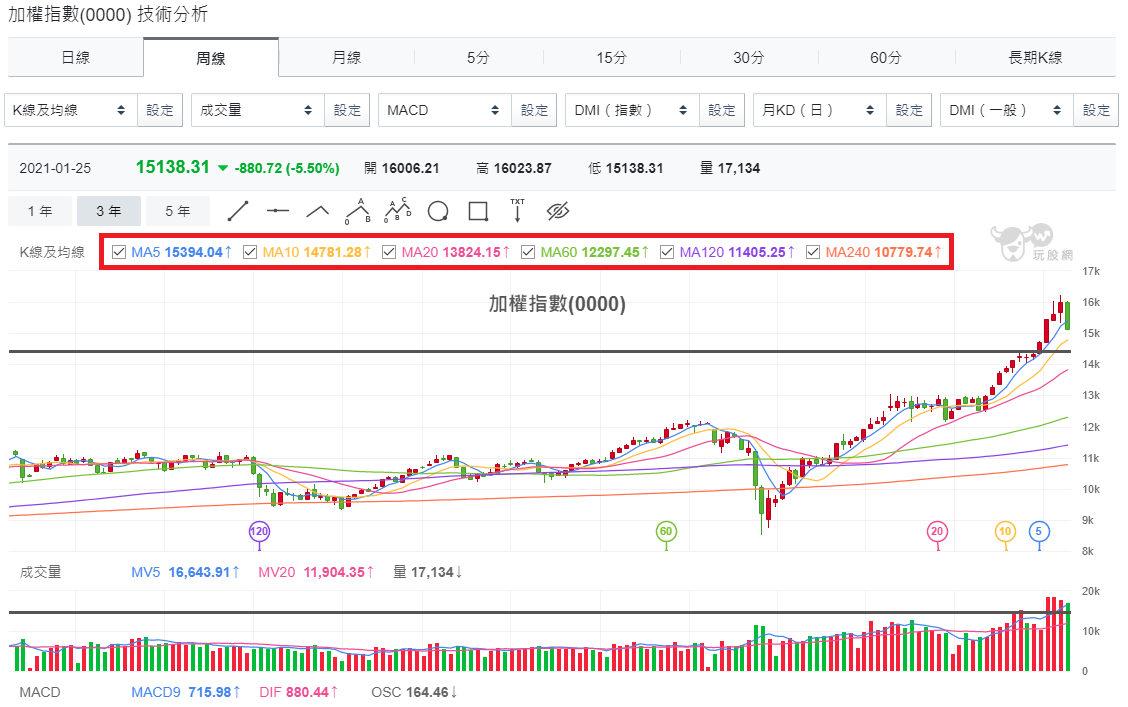Toggle the MA60 moving average checkbox
The width and height of the screenshot is (1128, 707).
click(528, 252)
